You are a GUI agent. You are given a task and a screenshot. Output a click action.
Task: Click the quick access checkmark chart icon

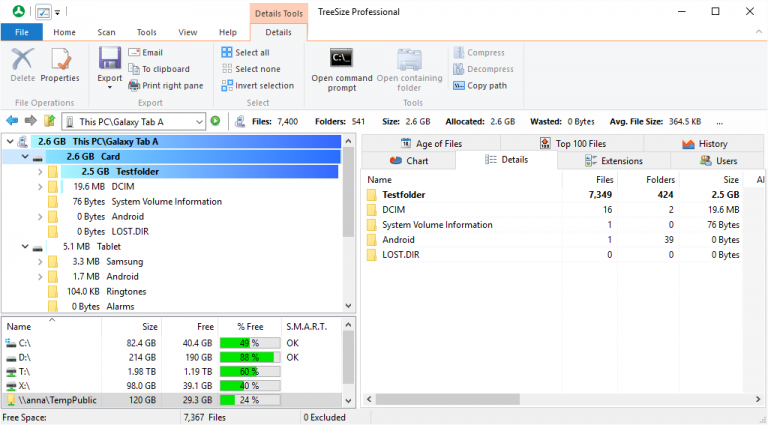(43, 12)
